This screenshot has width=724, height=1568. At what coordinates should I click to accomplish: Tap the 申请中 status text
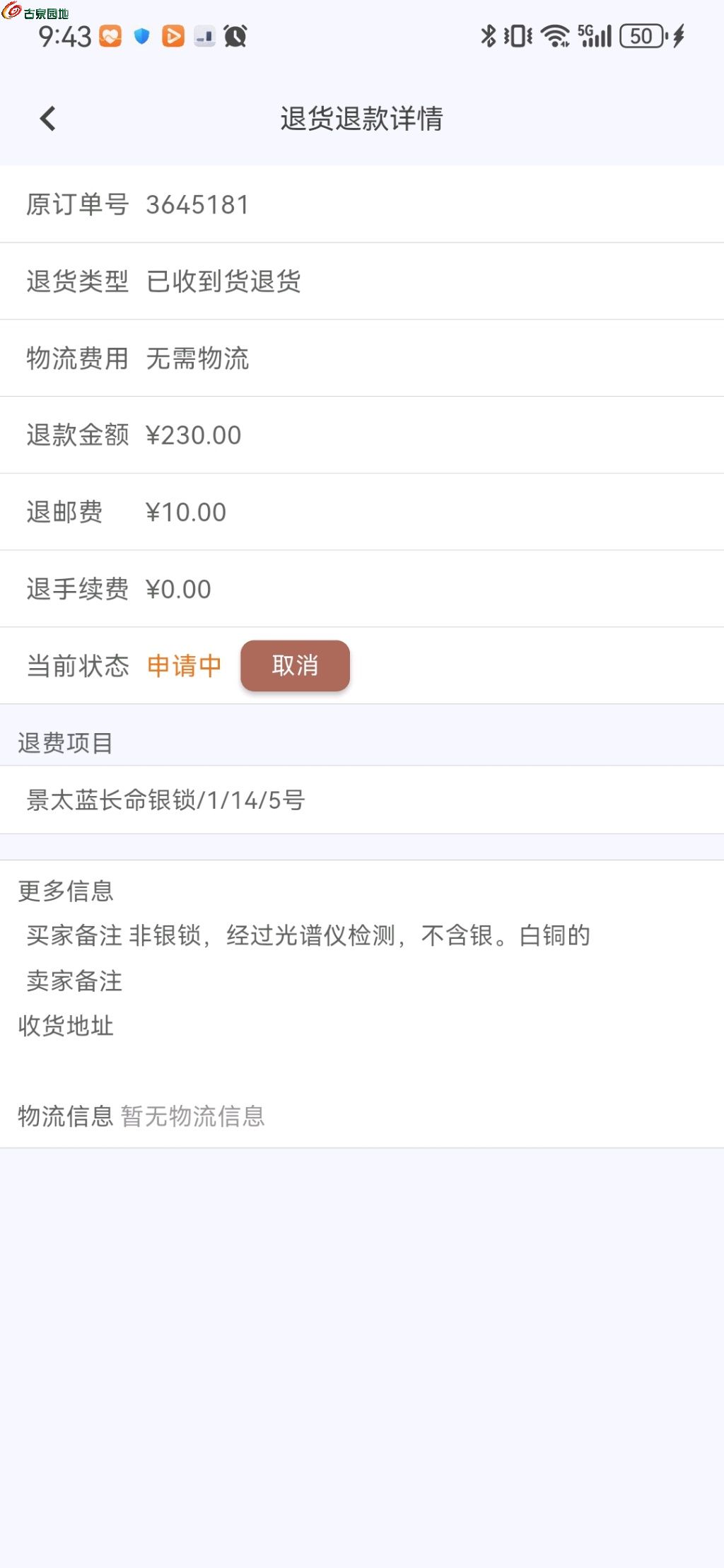(x=184, y=666)
